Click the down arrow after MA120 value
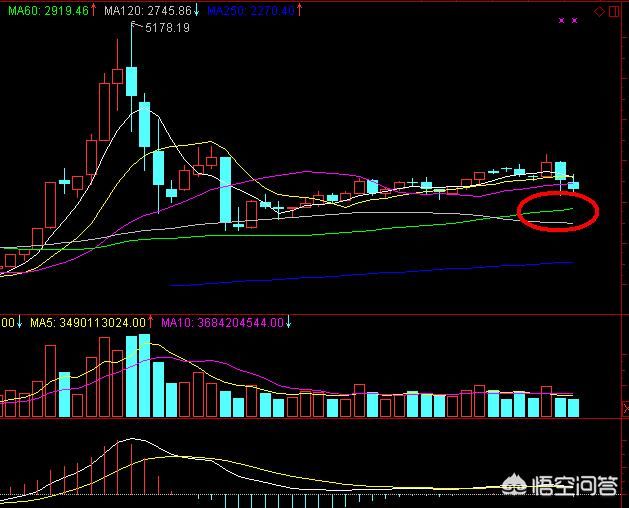This screenshot has height=508, width=629. (x=196, y=10)
